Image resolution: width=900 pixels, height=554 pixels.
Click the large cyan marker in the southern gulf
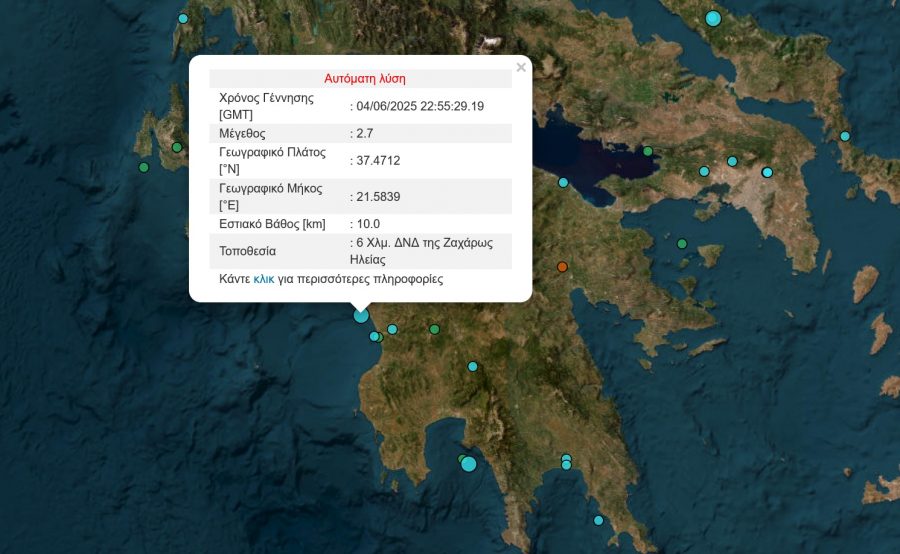click(468, 463)
